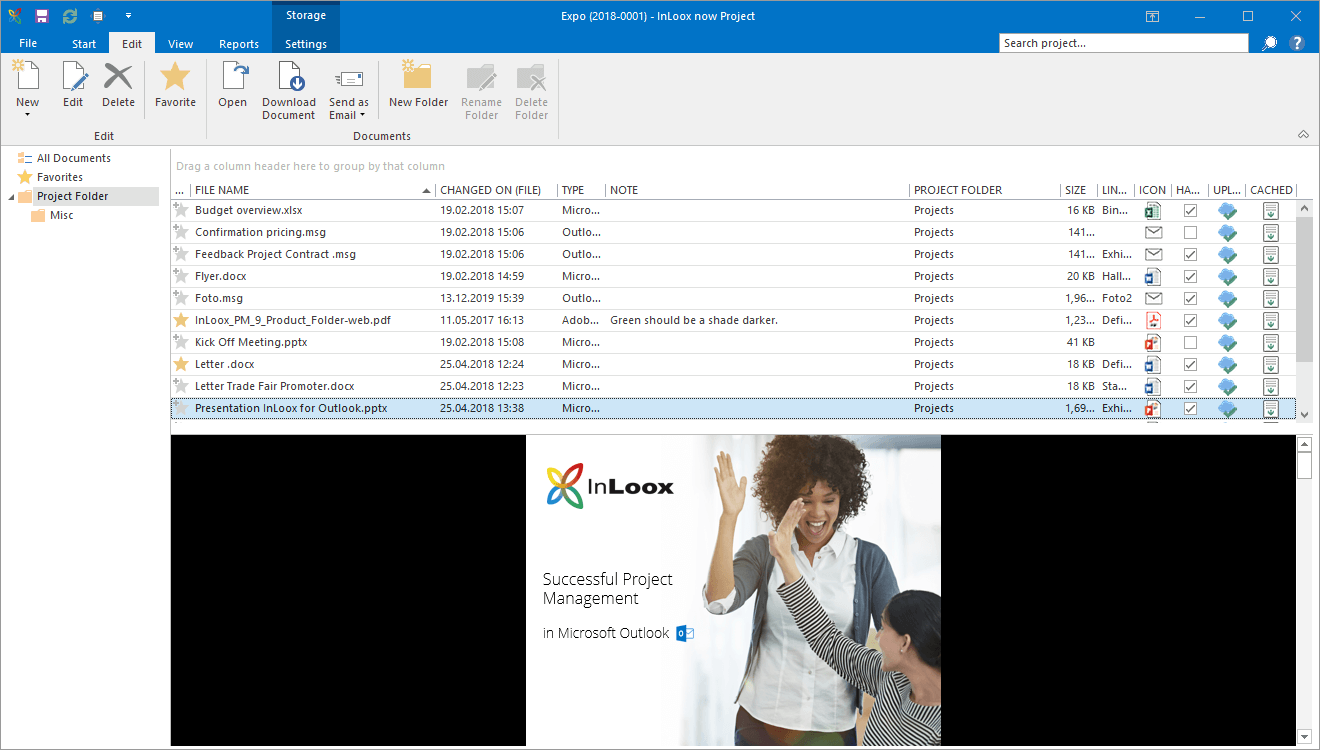Image resolution: width=1320 pixels, height=750 pixels.
Task: Toggle checkbox for Budget overview.xlsx
Action: pos(1190,210)
